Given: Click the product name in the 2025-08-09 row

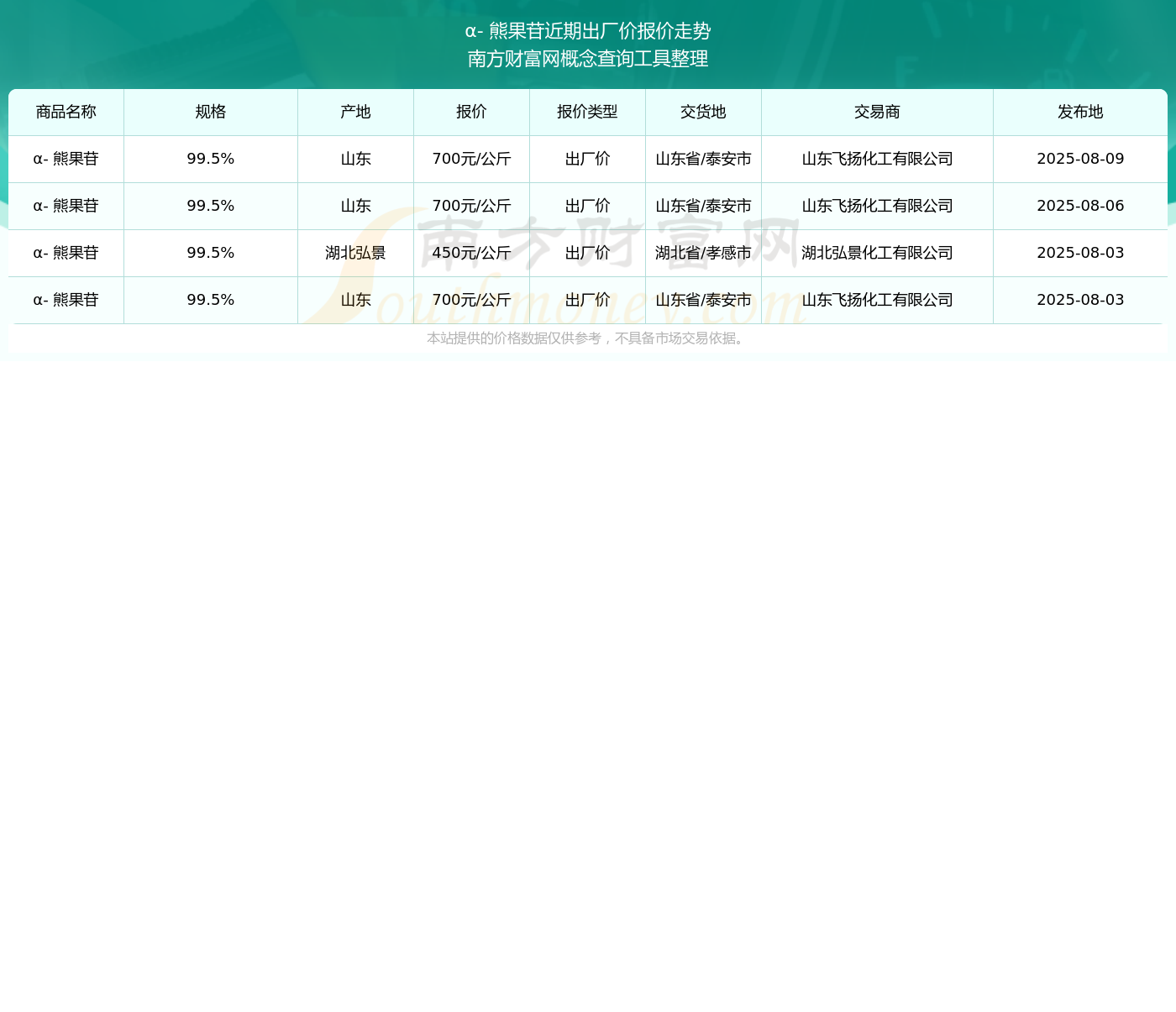Looking at the screenshot, I should point(66,159).
